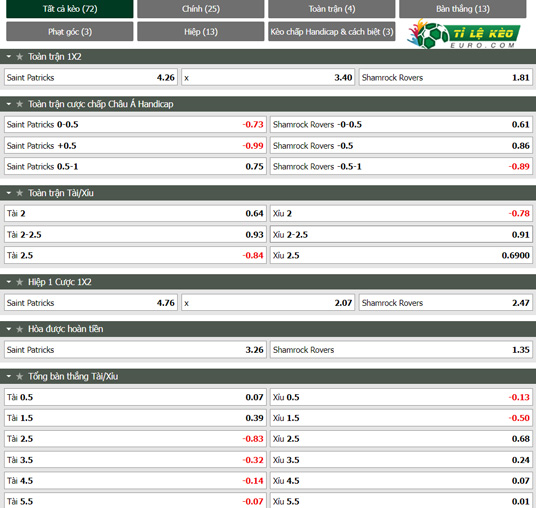The image size is (536, 508).
Task: Choose Tài 2.5 at -0.84
Action: (135, 255)
